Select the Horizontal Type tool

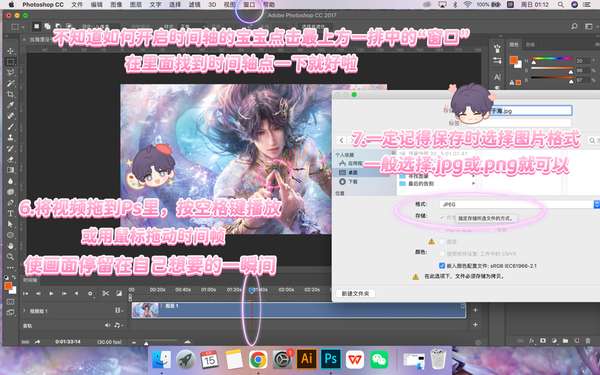click(x=11, y=213)
